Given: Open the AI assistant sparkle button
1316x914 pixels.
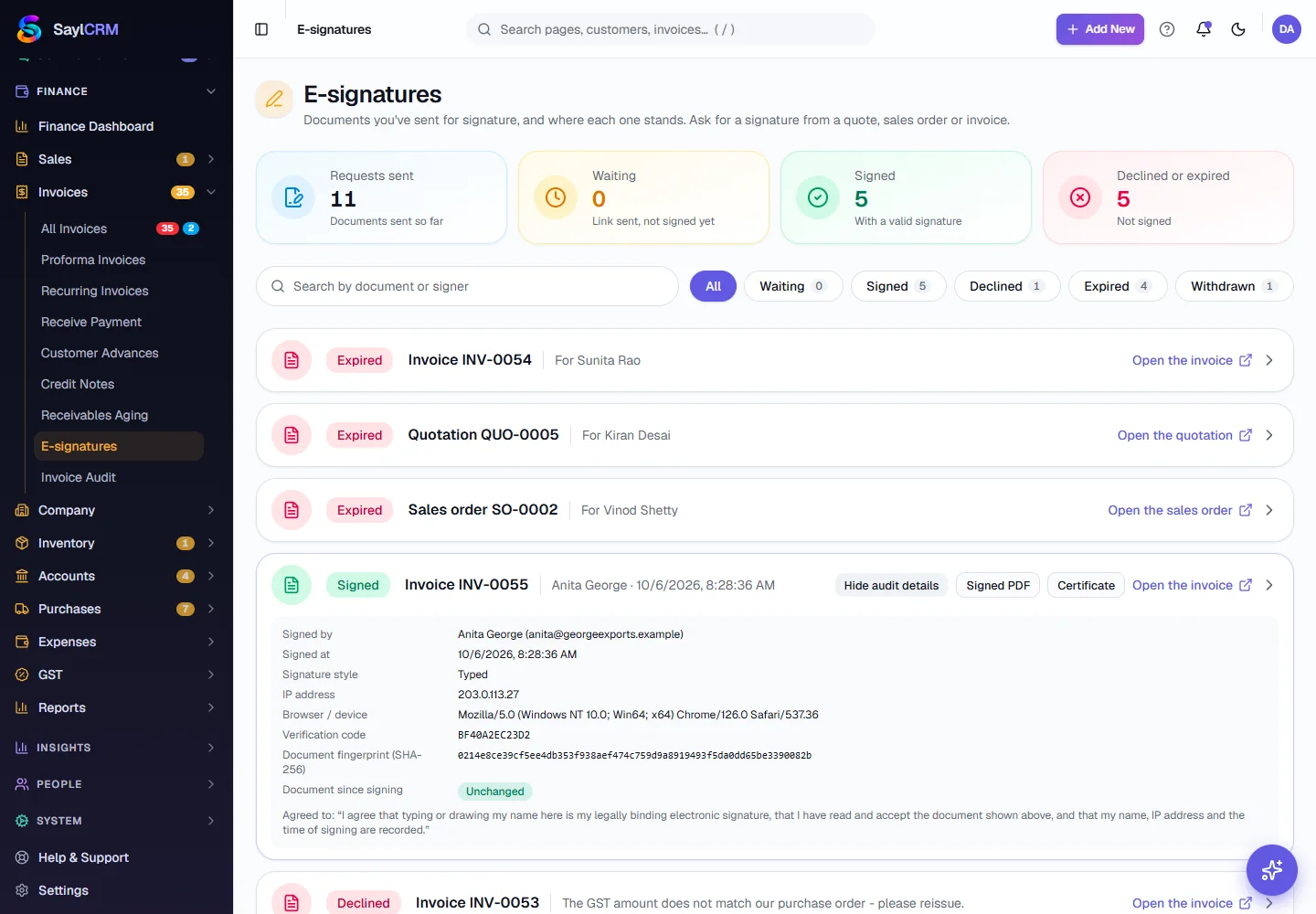Looking at the screenshot, I should click(x=1272, y=870).
